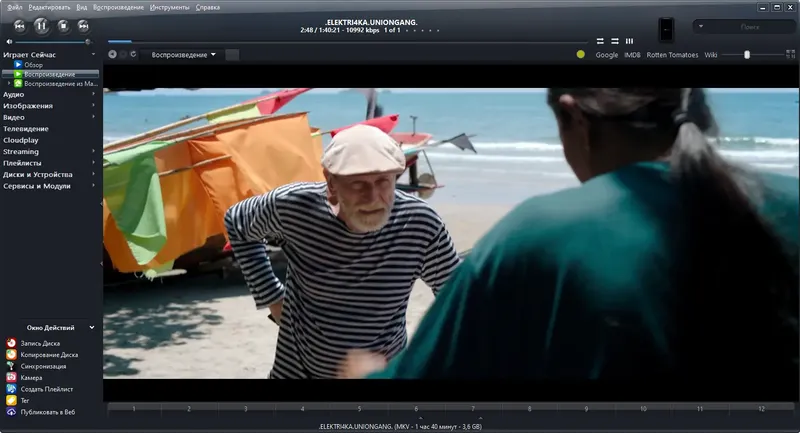
Task: Toggle the DSP equalizer bars icon
Action: tap(630, 41)
